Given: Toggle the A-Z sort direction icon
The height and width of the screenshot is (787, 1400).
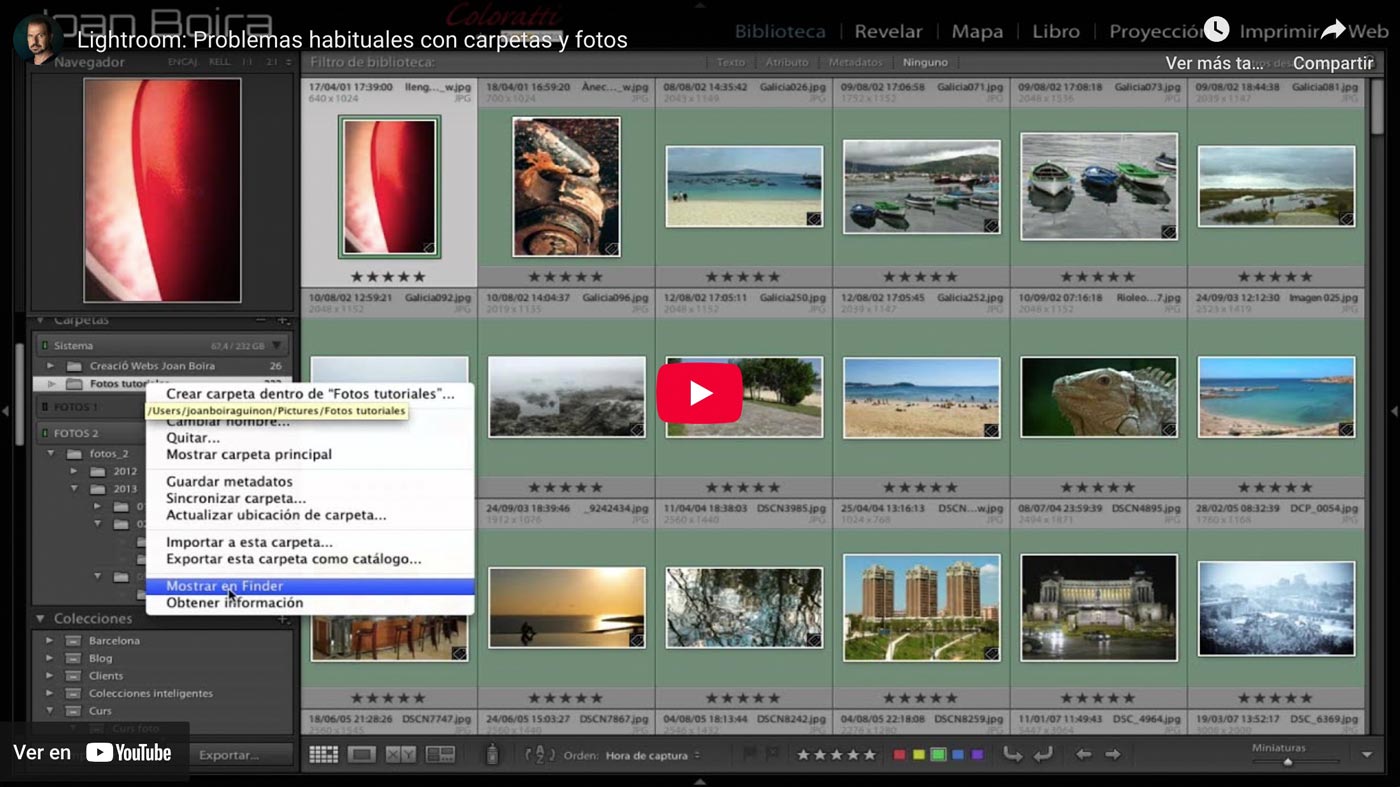Looking at the screenshot, I should point(540,755).
